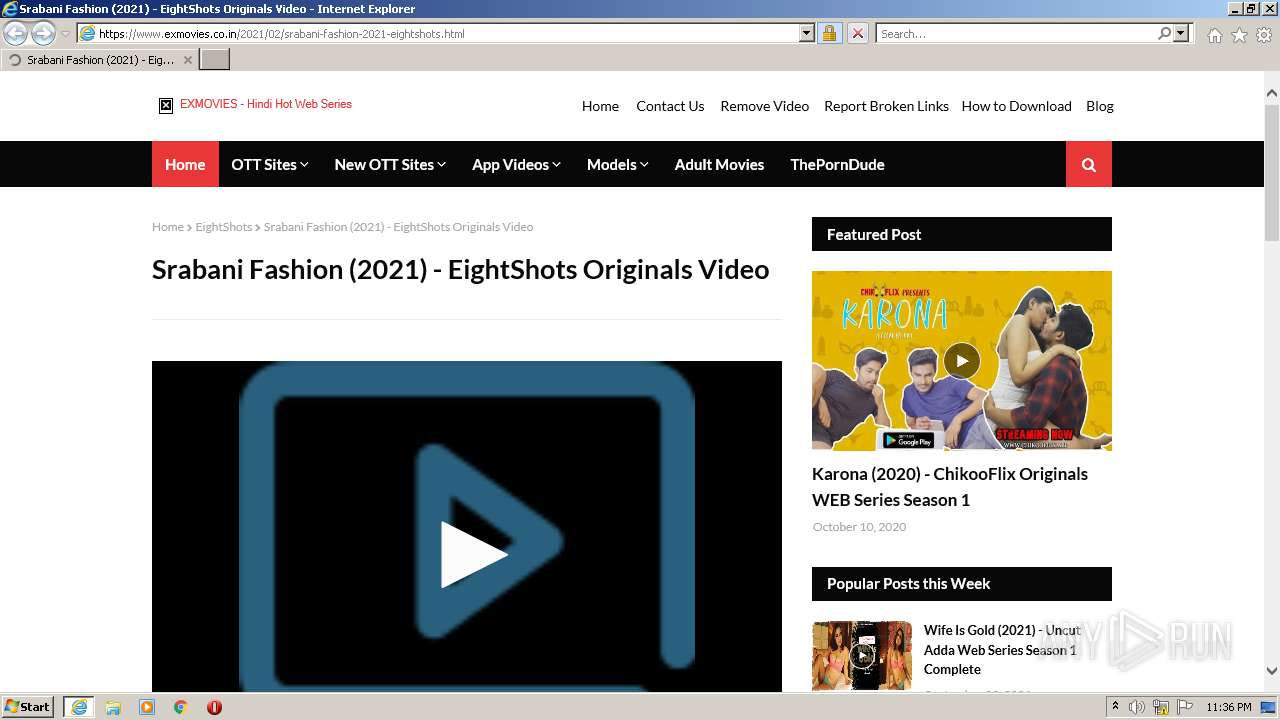Click the EightShots breadcrumb link
The height and width of the screenshot is (720, 1280).
coord(223,227)
